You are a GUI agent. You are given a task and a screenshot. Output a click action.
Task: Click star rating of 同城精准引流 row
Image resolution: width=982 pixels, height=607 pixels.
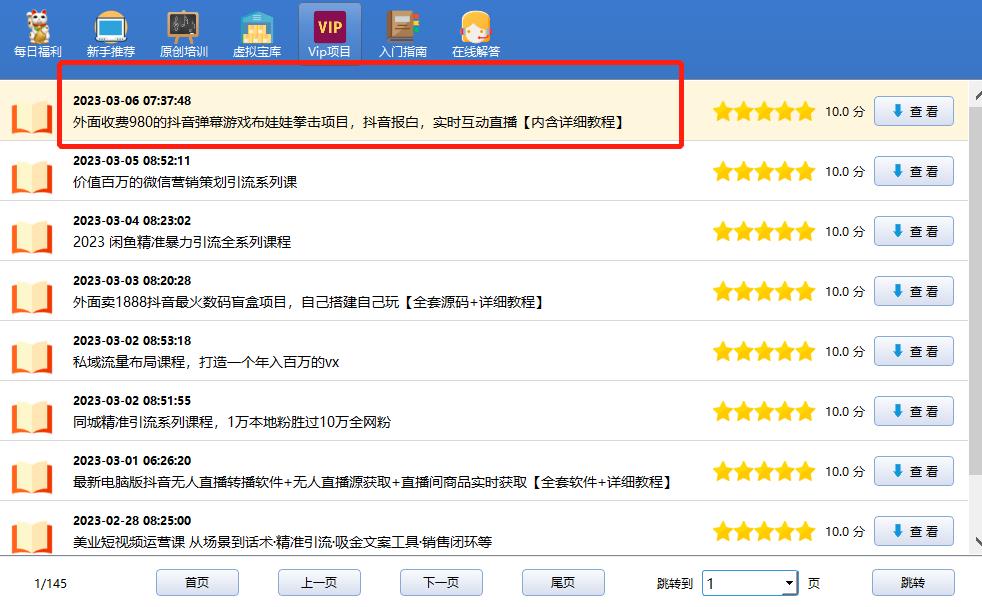(x=763, y=412)
